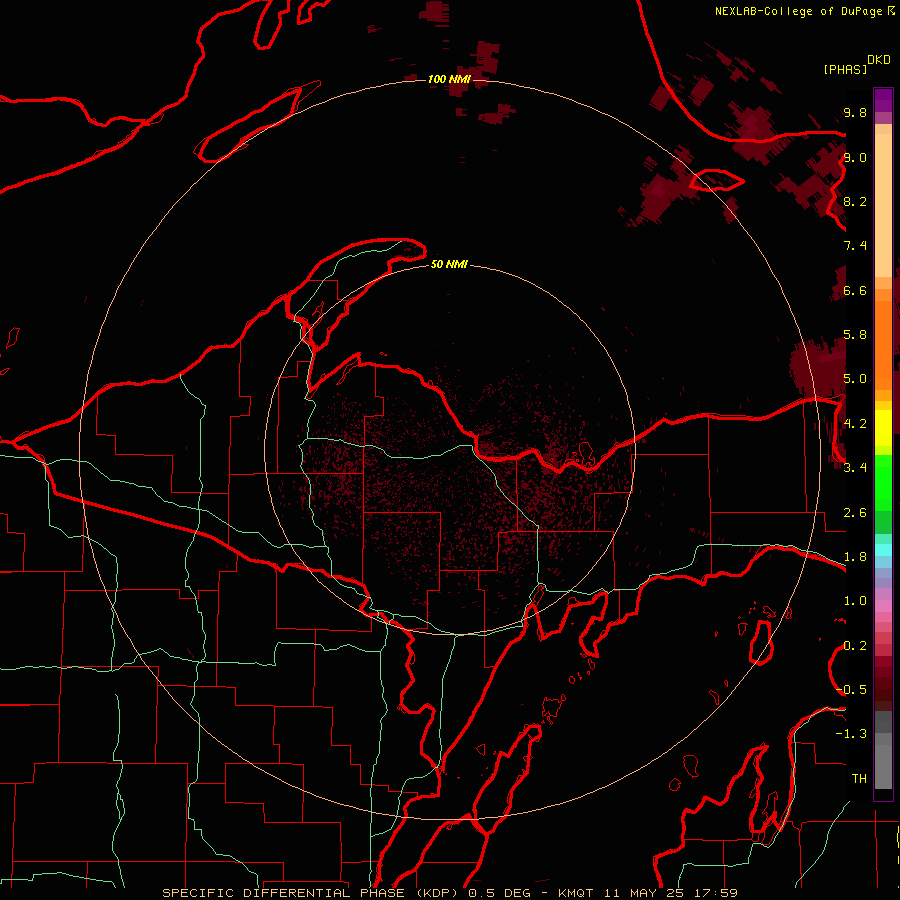900x900 pixels.
Task: Click the NEXLAB-College of DuPage credit text
Action: tap(799, 11)
